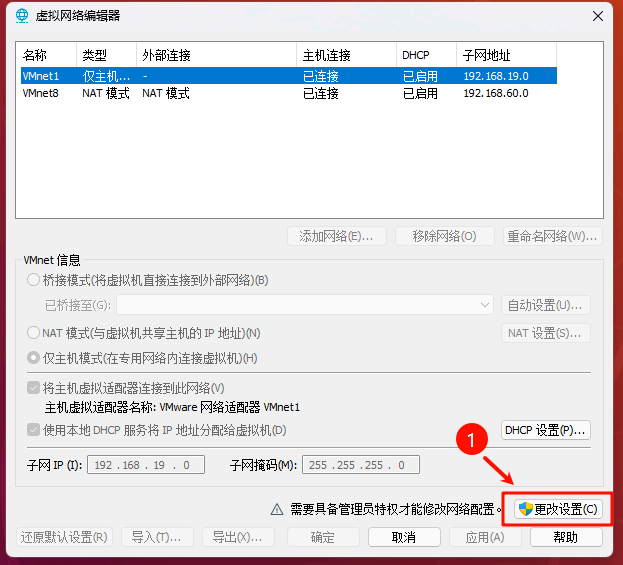This screenshot has width=623, height=565.
Task: Close the 虚拟网络编辑器 window
Action: 598,16
